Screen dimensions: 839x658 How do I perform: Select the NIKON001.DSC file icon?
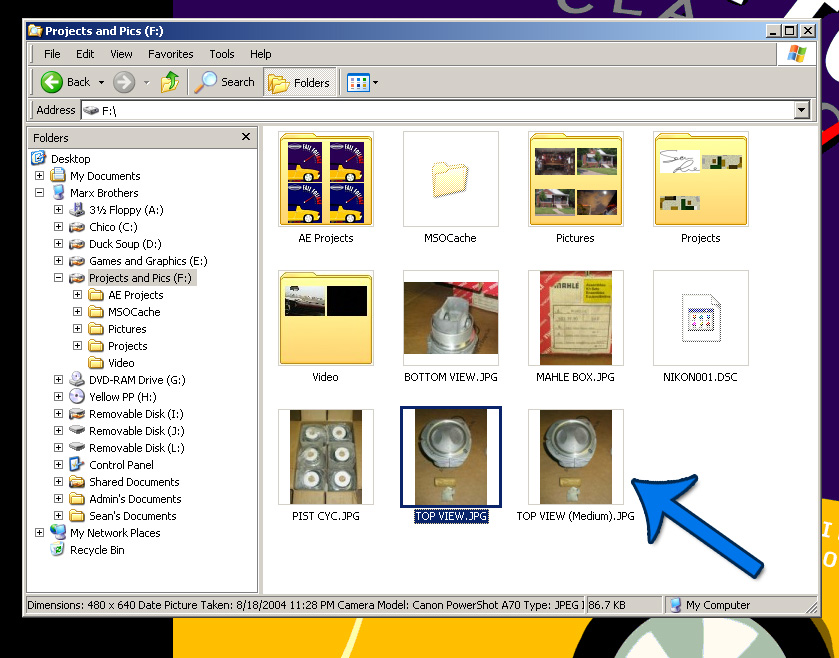(x=701, y=318)
